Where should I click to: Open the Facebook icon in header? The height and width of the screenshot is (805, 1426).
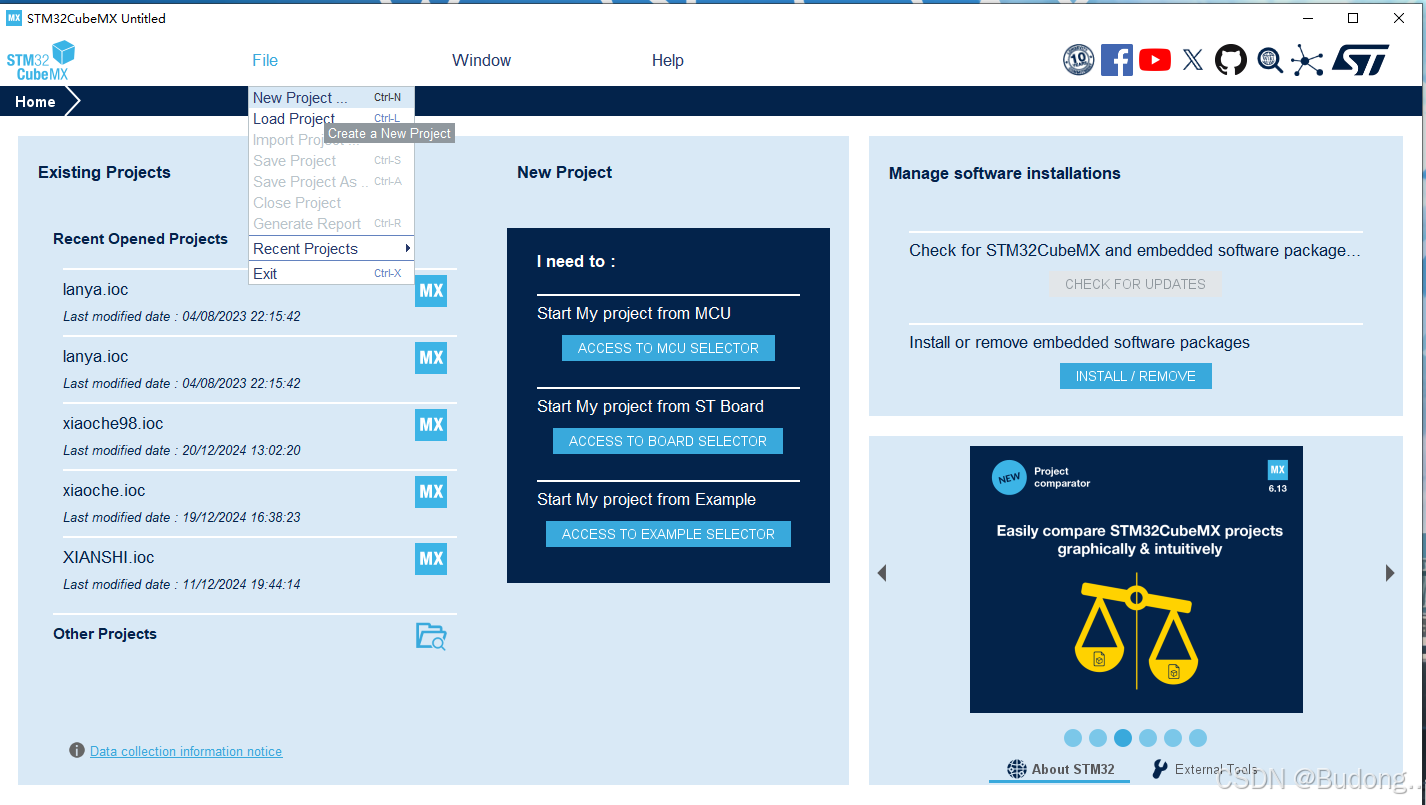coord(1117,60)
